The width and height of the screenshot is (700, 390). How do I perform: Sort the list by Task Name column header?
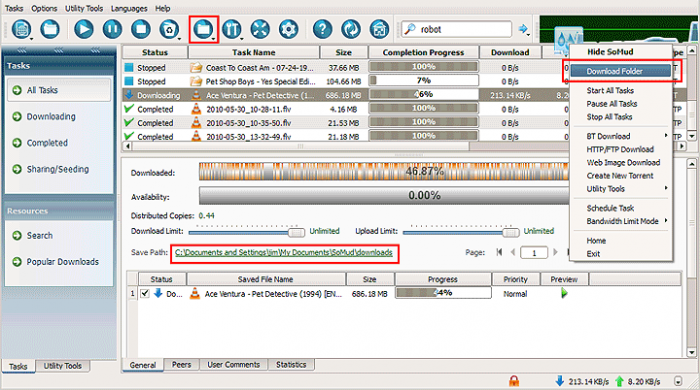pos(254,52)
